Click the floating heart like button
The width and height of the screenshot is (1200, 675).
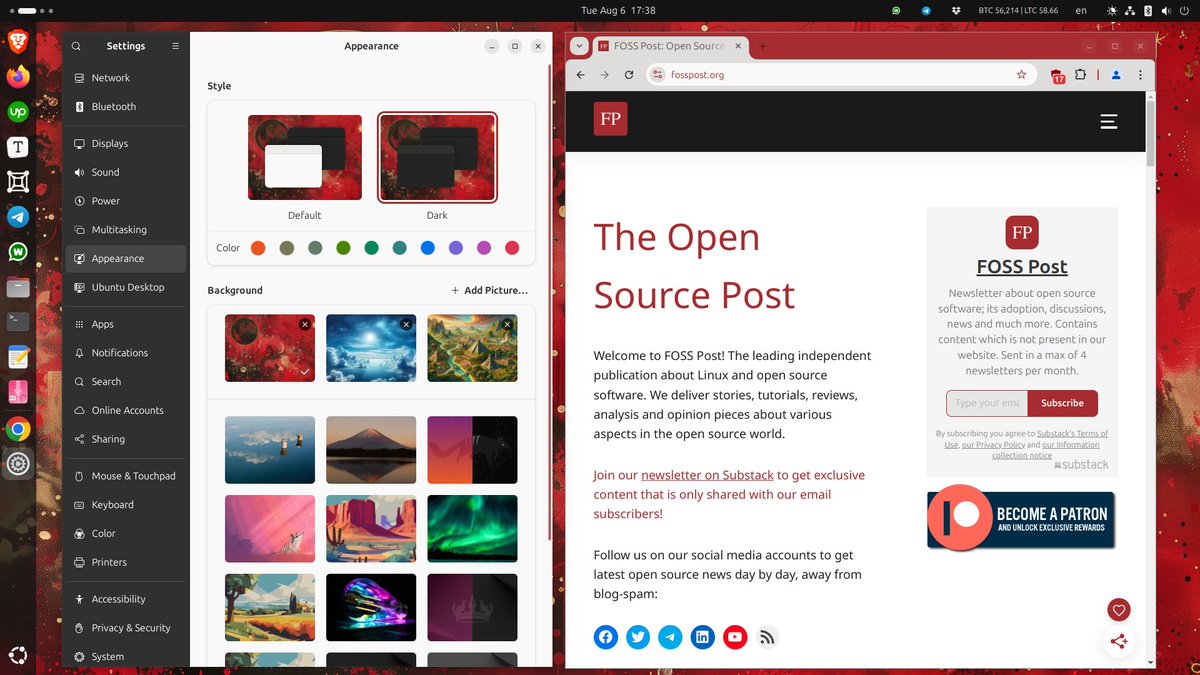coord(1119,609)
